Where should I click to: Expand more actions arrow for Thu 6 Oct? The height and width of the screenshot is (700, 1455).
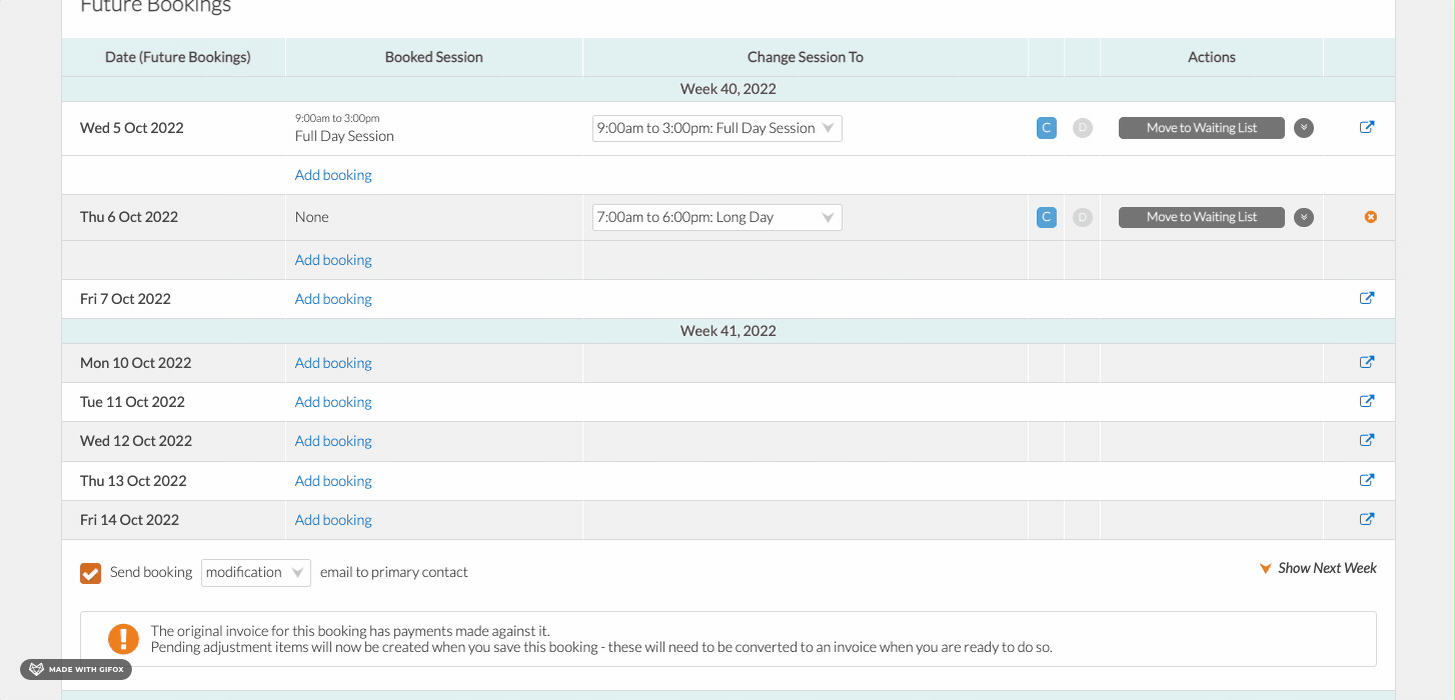click(1303, 217)
